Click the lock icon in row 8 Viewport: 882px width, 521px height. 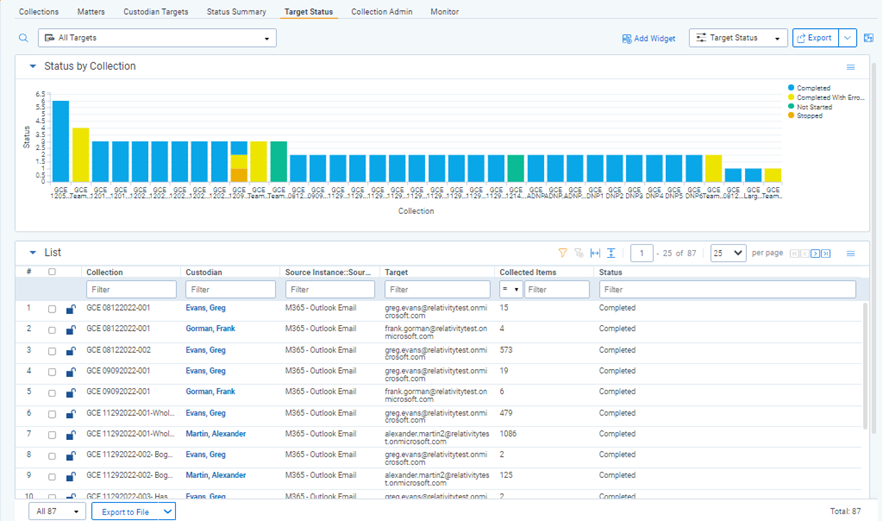point(71,456)
